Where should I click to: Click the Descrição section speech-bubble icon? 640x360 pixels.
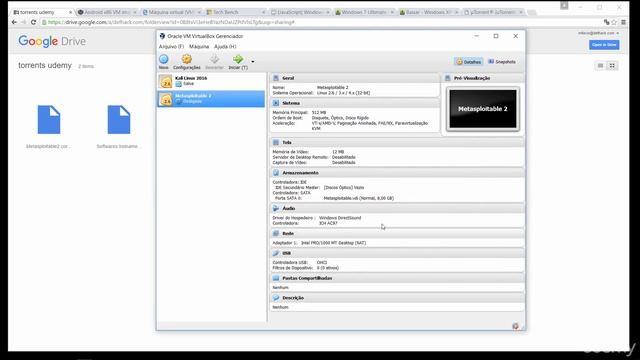click(276, 298)
